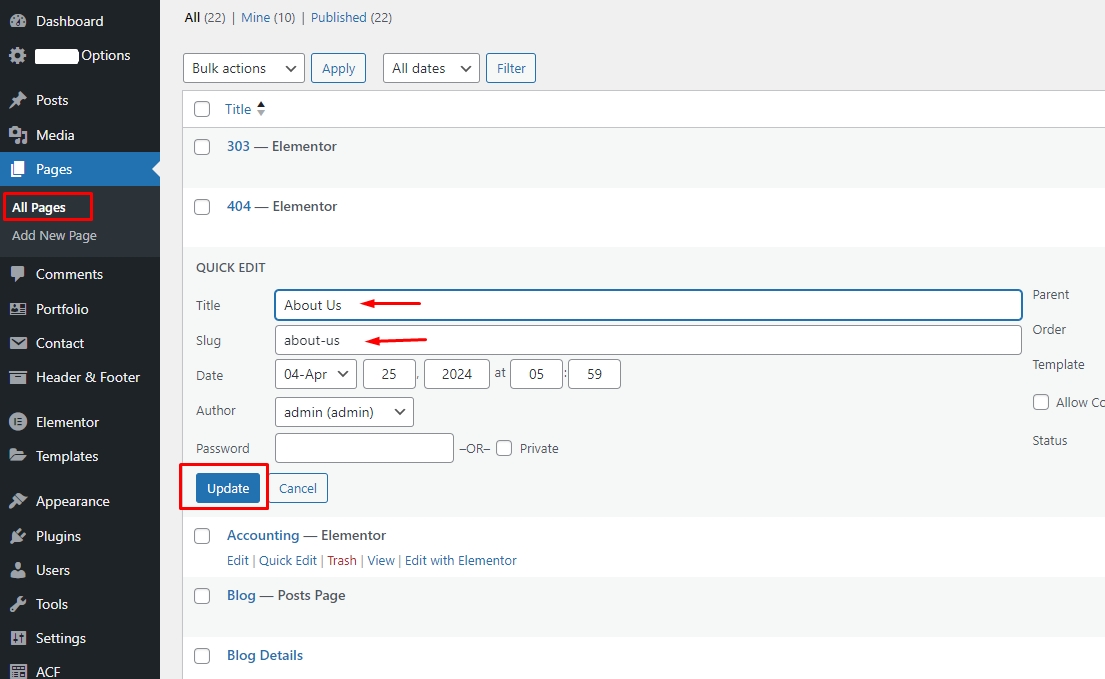1105x679 pixels.
Task: Click Edit with Elementor link for Accounting
Action: 460,561
